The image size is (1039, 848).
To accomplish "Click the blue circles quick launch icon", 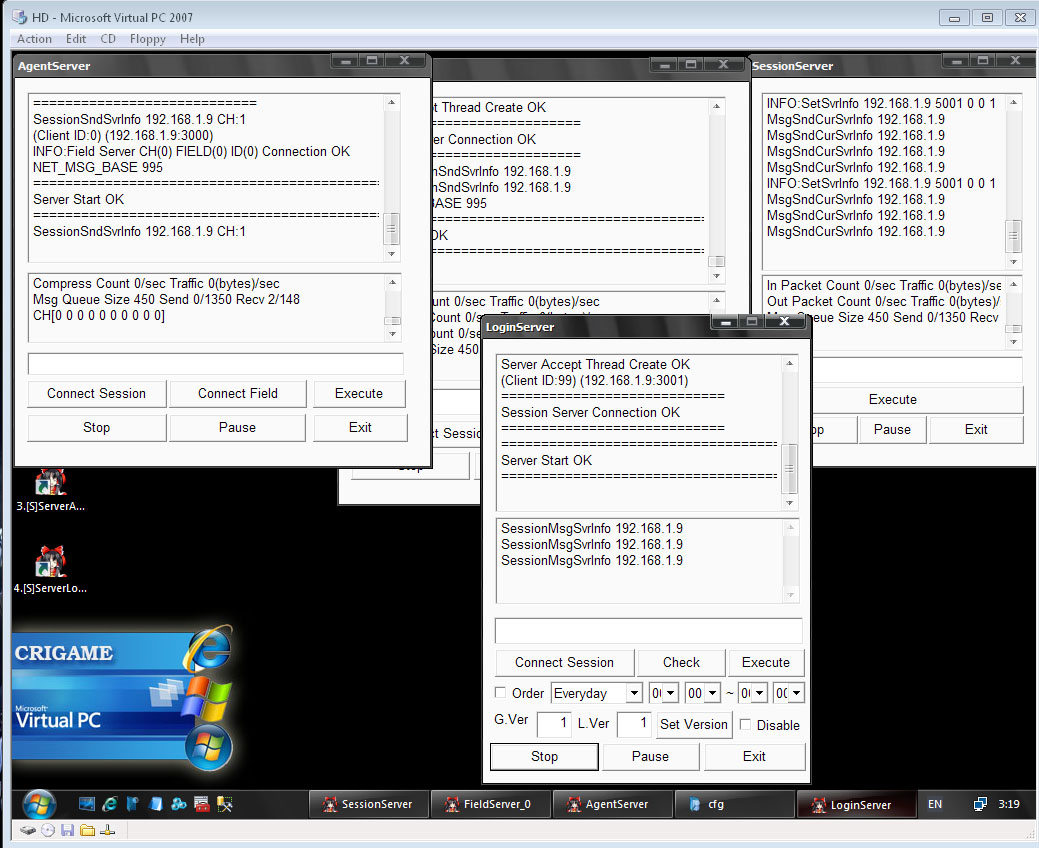I will 179,804.
